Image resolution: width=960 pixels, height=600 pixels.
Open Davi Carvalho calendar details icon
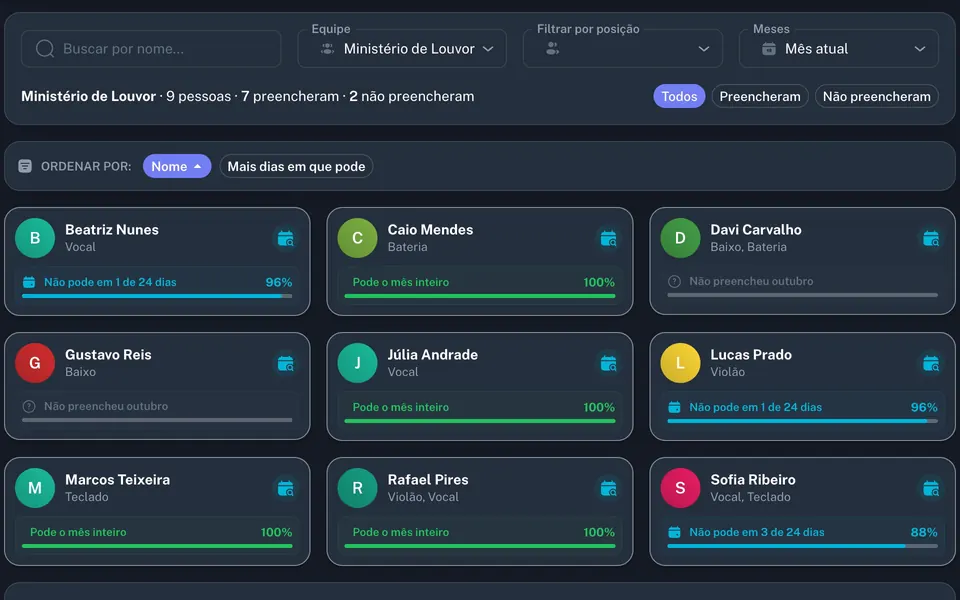[931, 239]
